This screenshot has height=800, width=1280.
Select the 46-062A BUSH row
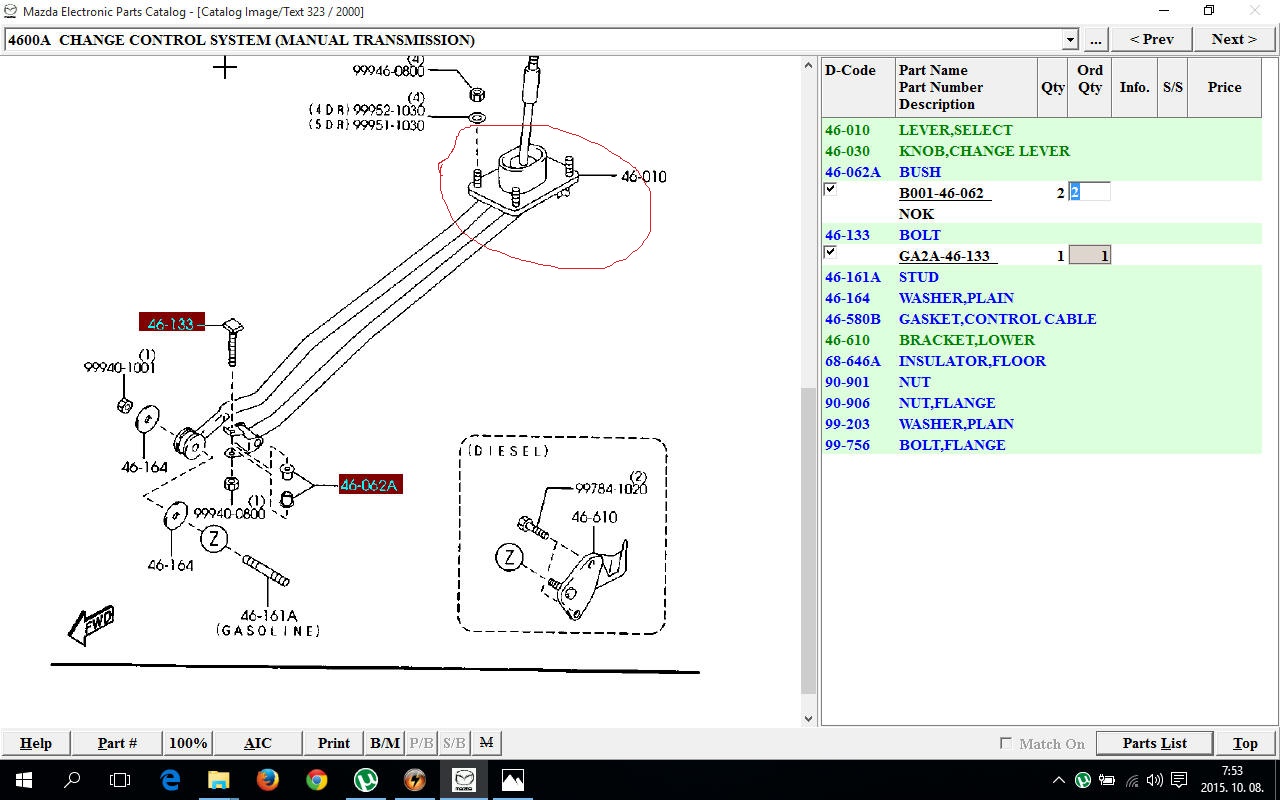tap(1041, 172)
